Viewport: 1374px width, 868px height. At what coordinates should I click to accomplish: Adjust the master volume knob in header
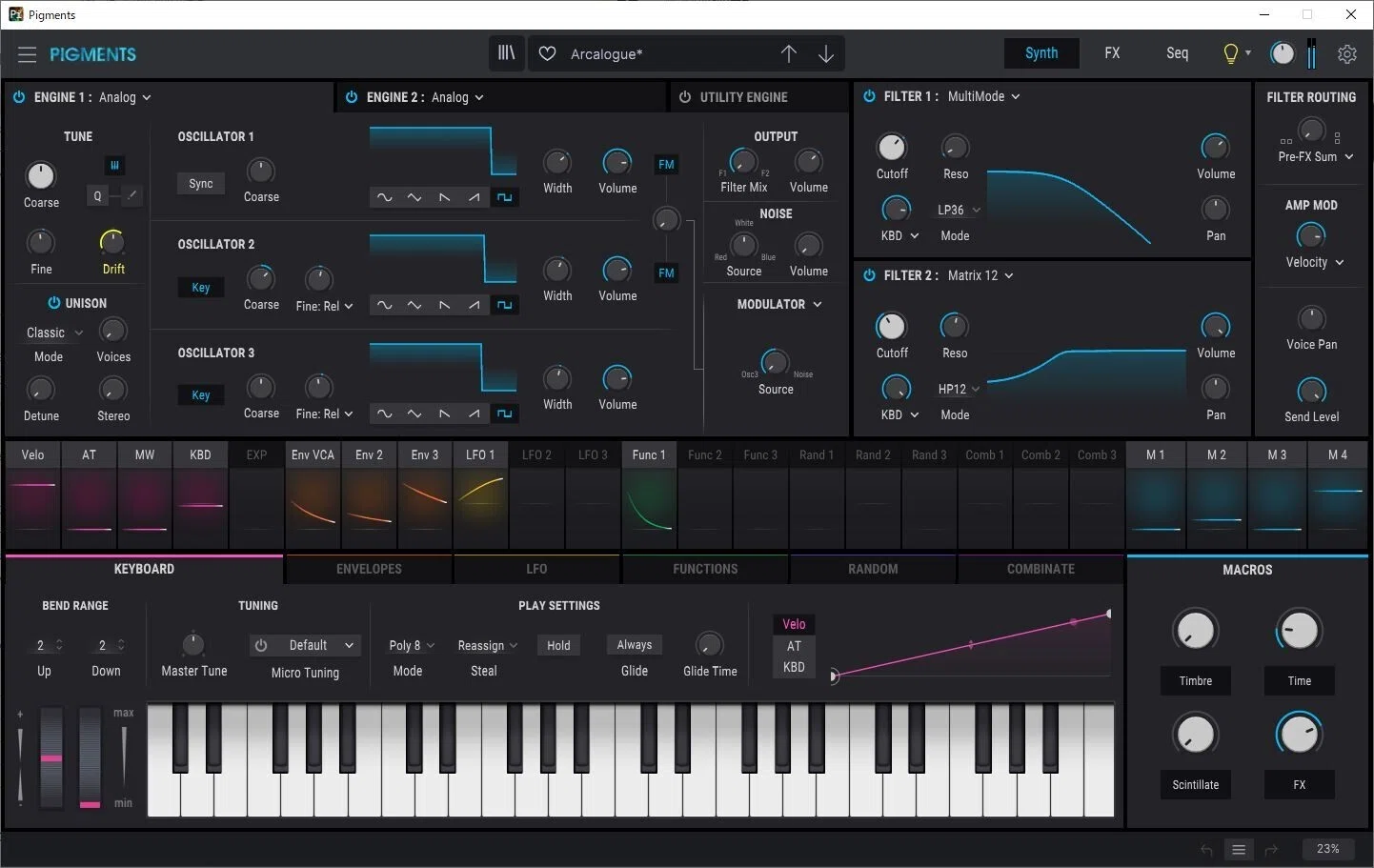click(x=1283, y=53)
